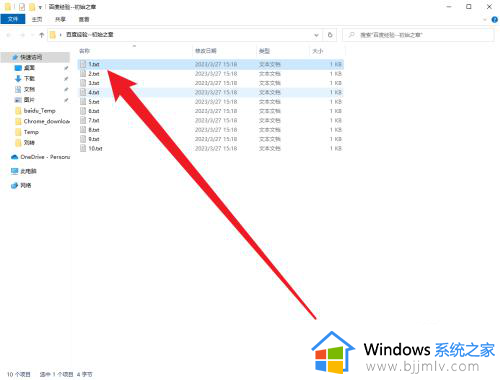Switch to the 主页 ribbon tab
This screenshot has width=500, height=380.
coord(37,19)
